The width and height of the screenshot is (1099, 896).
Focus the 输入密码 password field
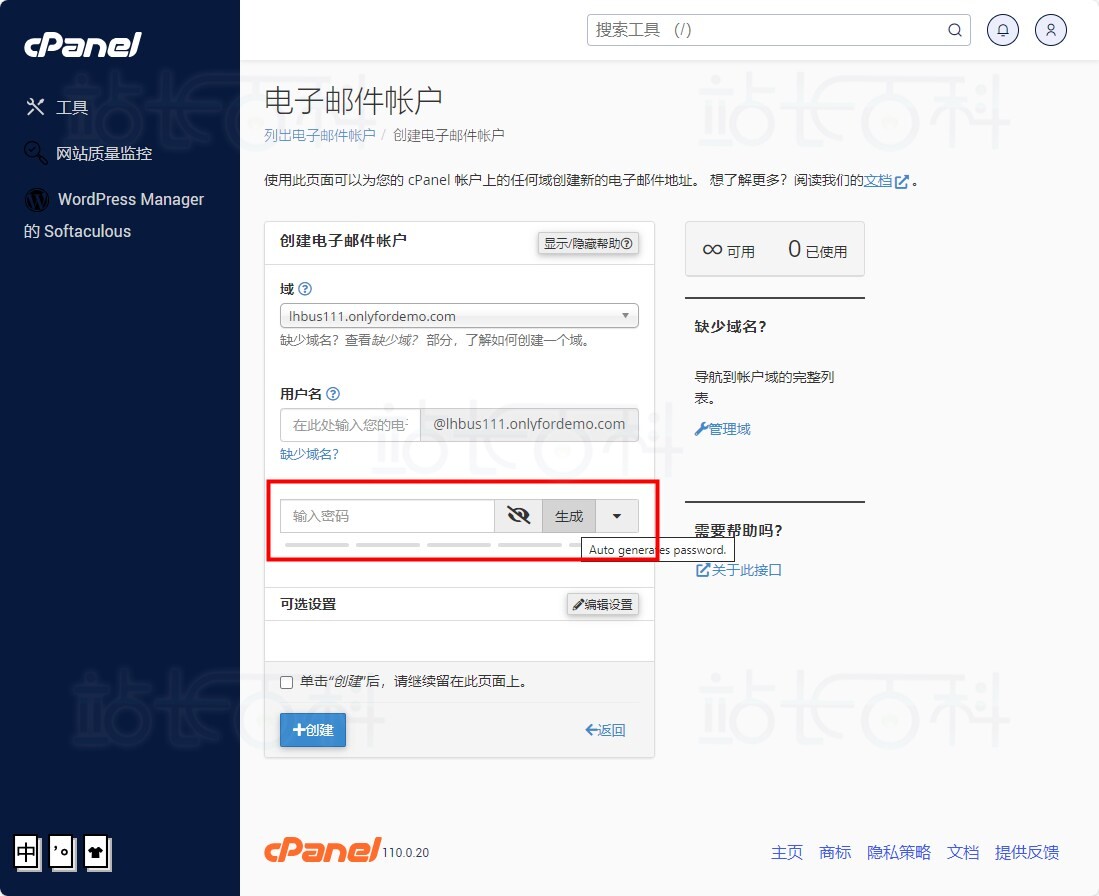(388, 516)
